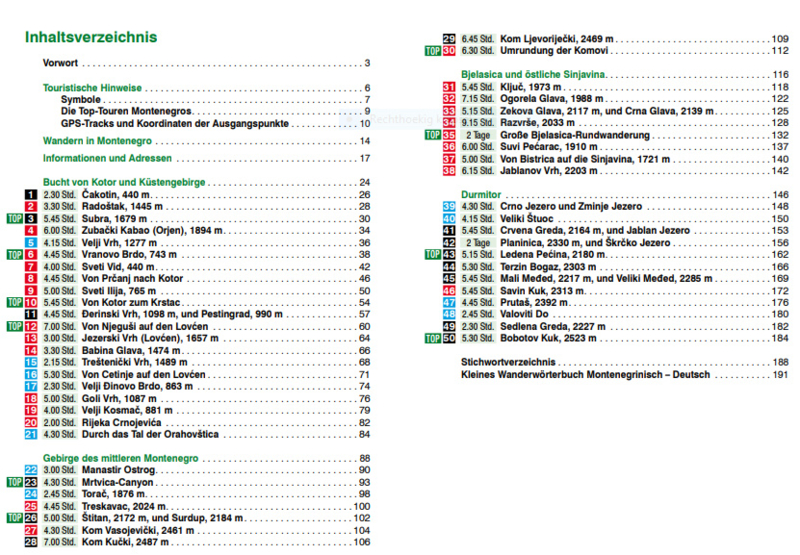Open 'Crno Jezero und Zminje Jezero'
800x555 pixels.
(x=571, y=207)
